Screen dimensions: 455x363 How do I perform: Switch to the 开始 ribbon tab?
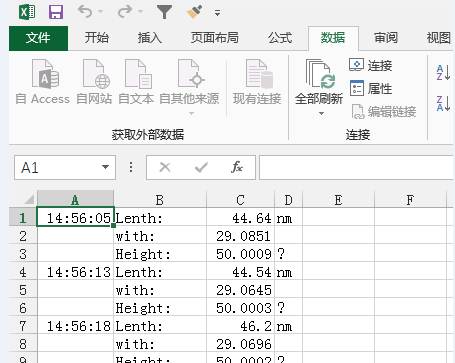click(97, 38)
